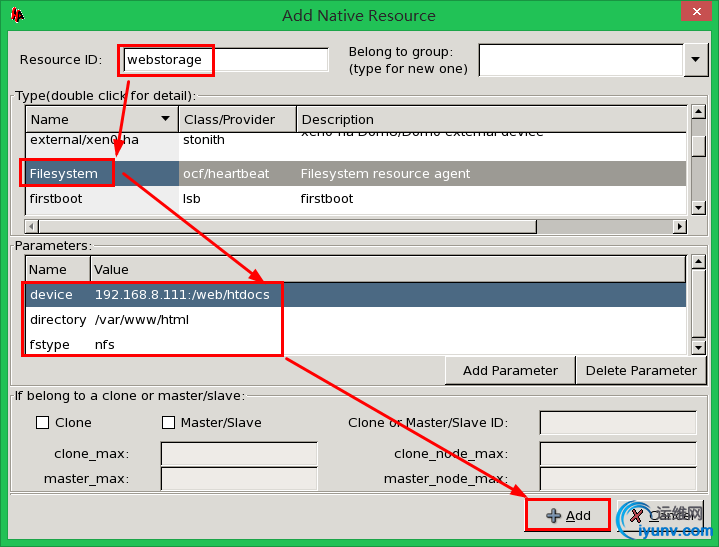Click value 192.168.8.111:/web/htdocs
The image size is (719, 547).
182,294
